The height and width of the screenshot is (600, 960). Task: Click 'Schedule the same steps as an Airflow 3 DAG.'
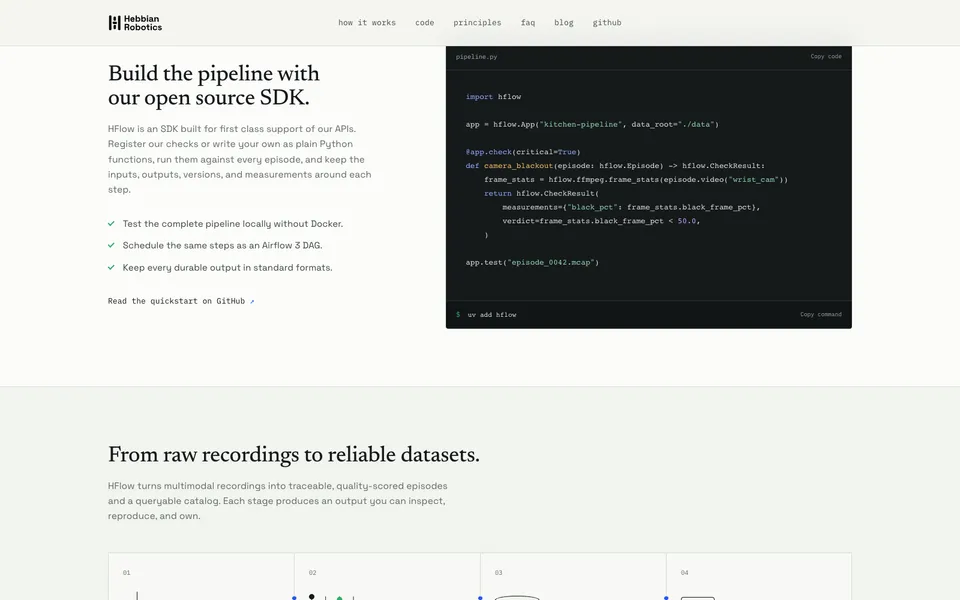[222, 246]
